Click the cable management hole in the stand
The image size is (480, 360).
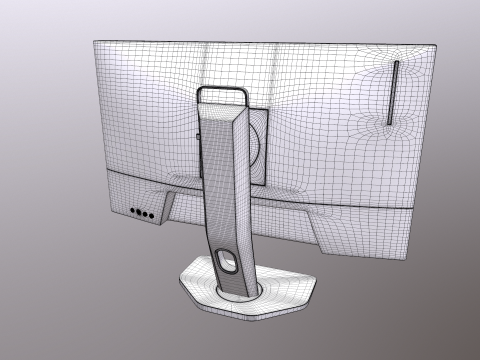point(228,261)
